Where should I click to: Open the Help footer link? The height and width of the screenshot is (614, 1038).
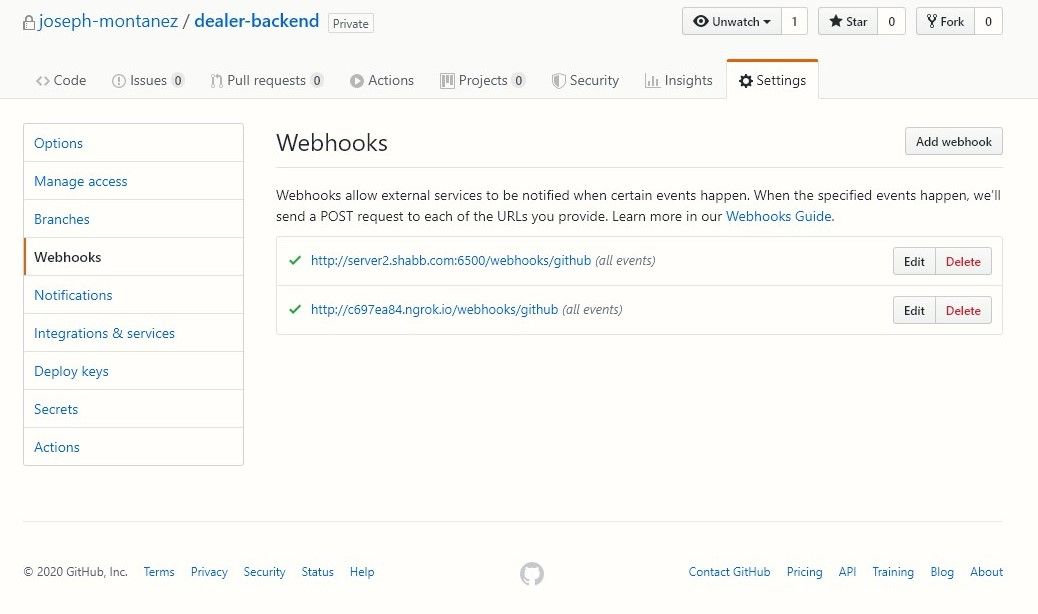coord(362,572)
